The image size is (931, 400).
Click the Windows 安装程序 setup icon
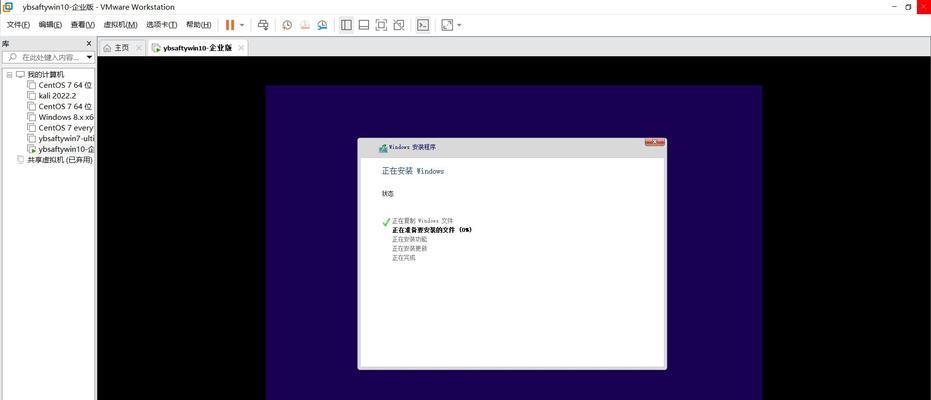tap(383, 148)
